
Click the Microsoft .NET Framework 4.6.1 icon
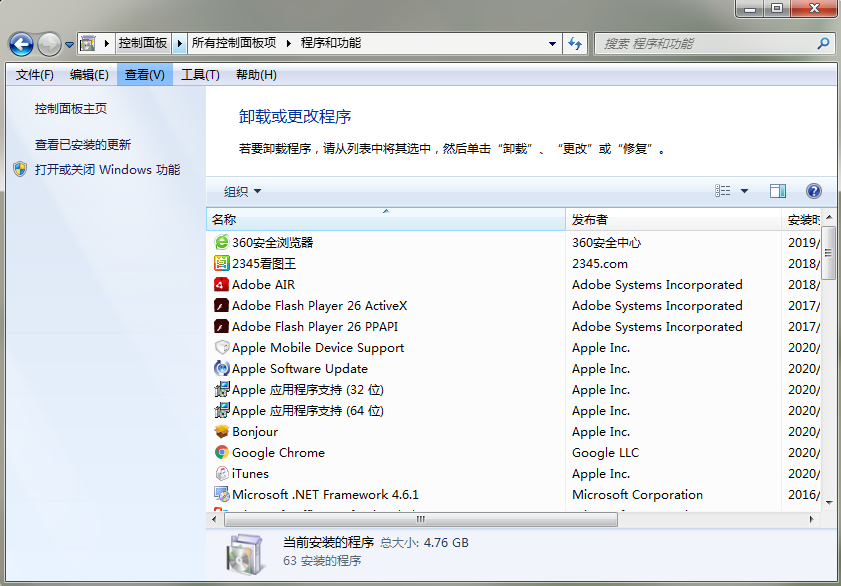[x=222, y=494]
